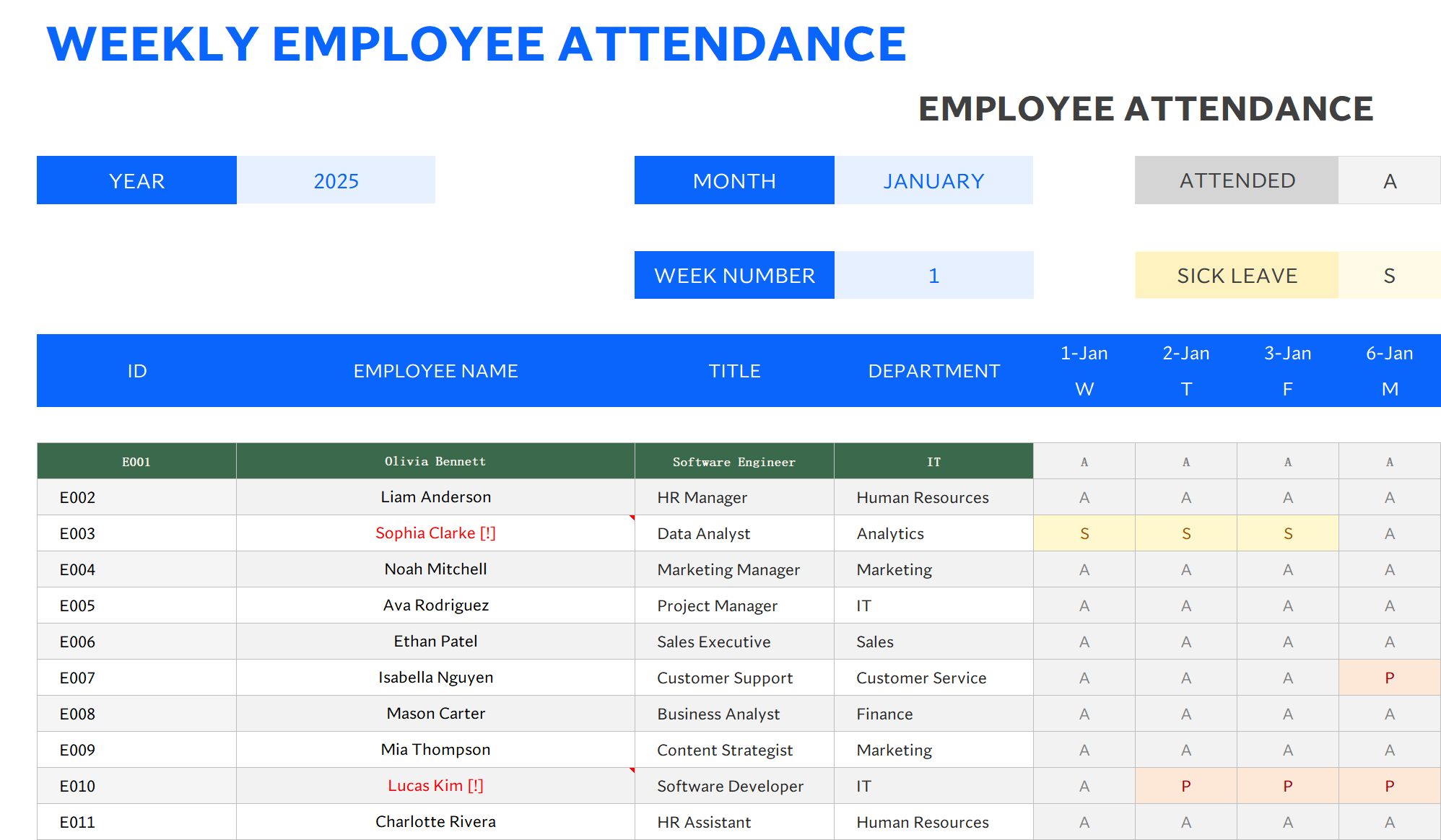Select the ATTENDED legend label
Image resolution: width=1441 pixels, height=840 pixels.
[x=1237, y=180]
